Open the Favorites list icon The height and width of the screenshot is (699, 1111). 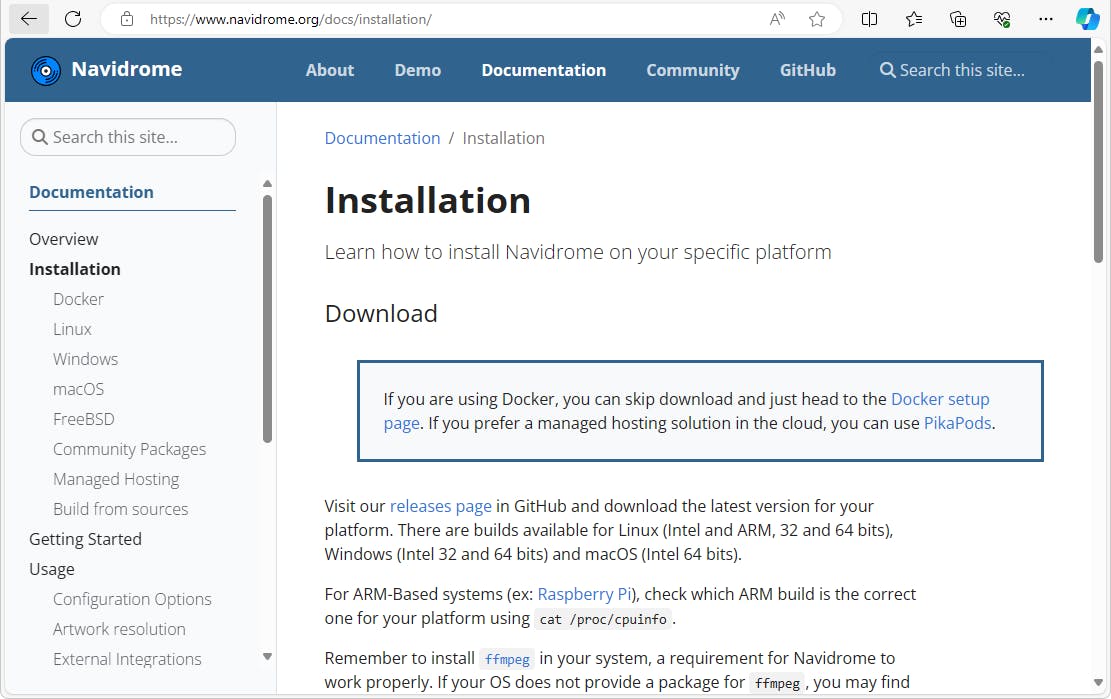click(x=914, y=19)
